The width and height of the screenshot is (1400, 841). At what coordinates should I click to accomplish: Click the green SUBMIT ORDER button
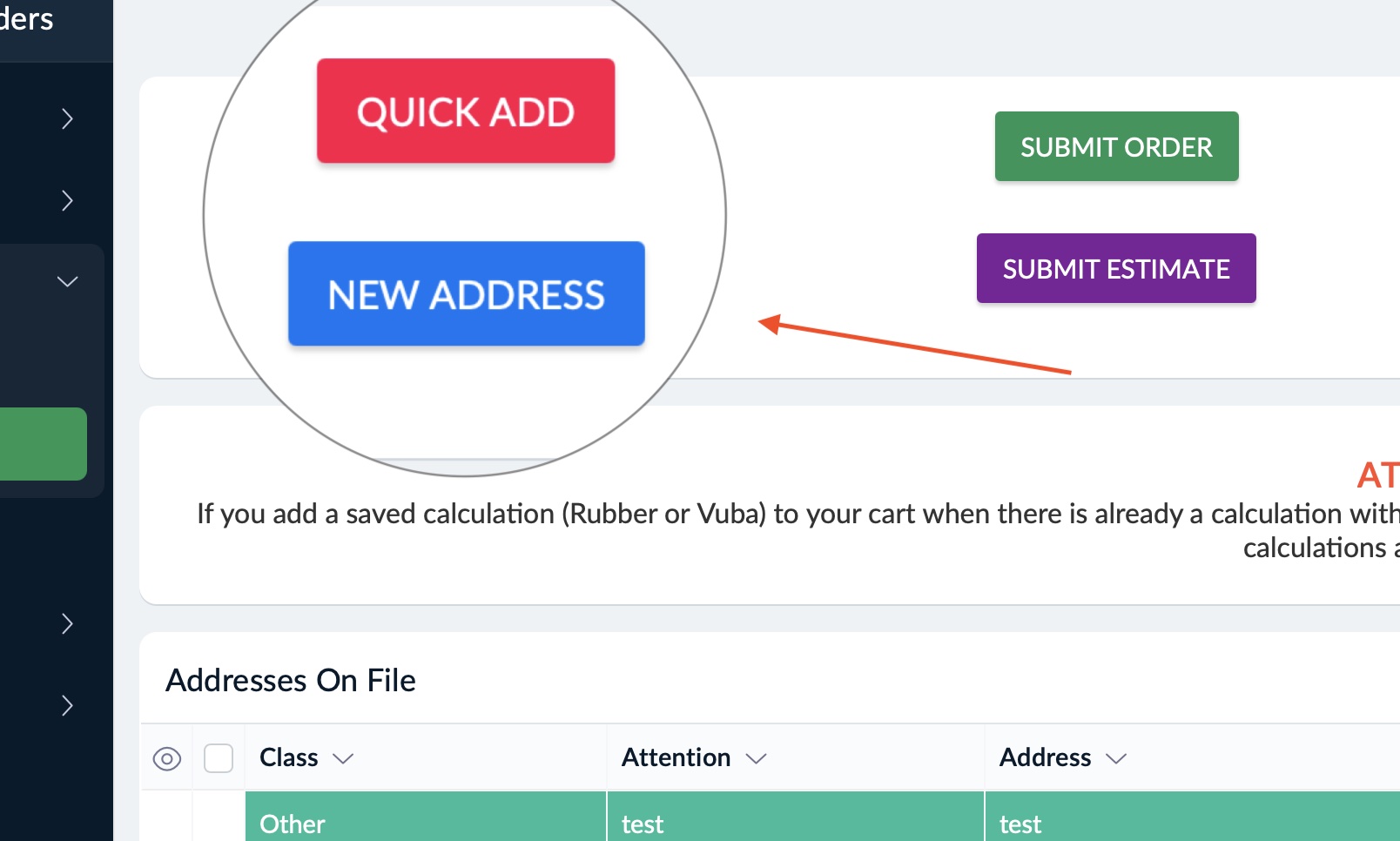(x=1116, y=147)
